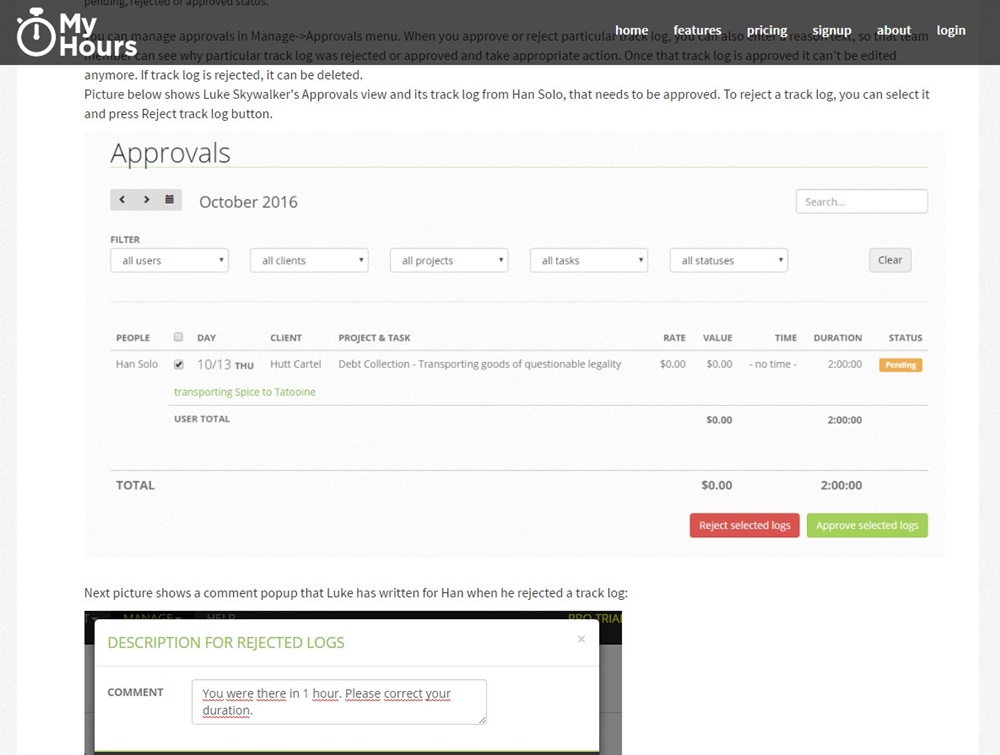1000x755 pixels.
Task: Toggle the select-all checkbox in table header
Action: [179, 337]
